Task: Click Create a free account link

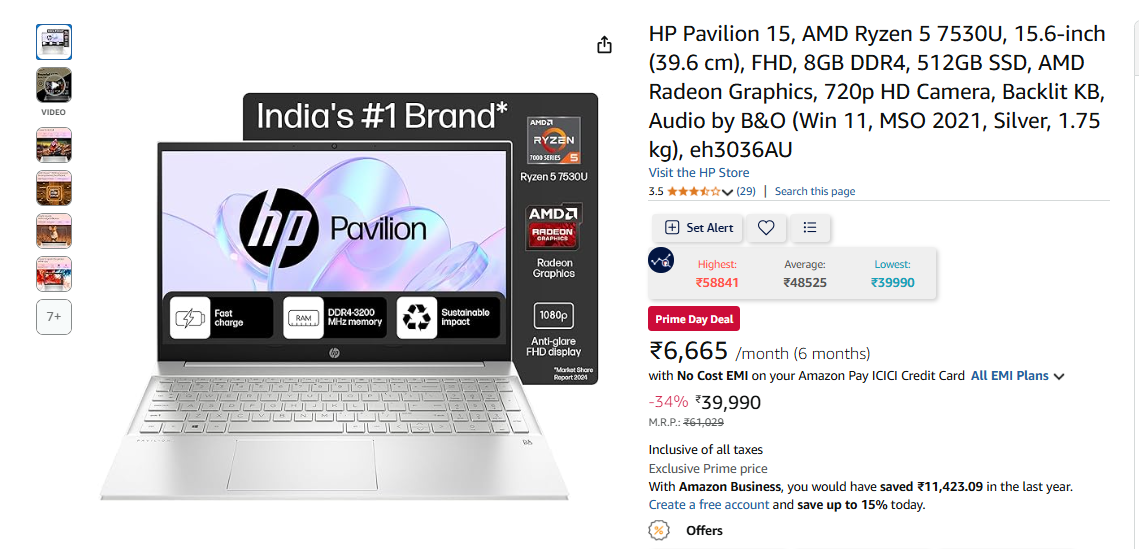Action: coord(708,504)
